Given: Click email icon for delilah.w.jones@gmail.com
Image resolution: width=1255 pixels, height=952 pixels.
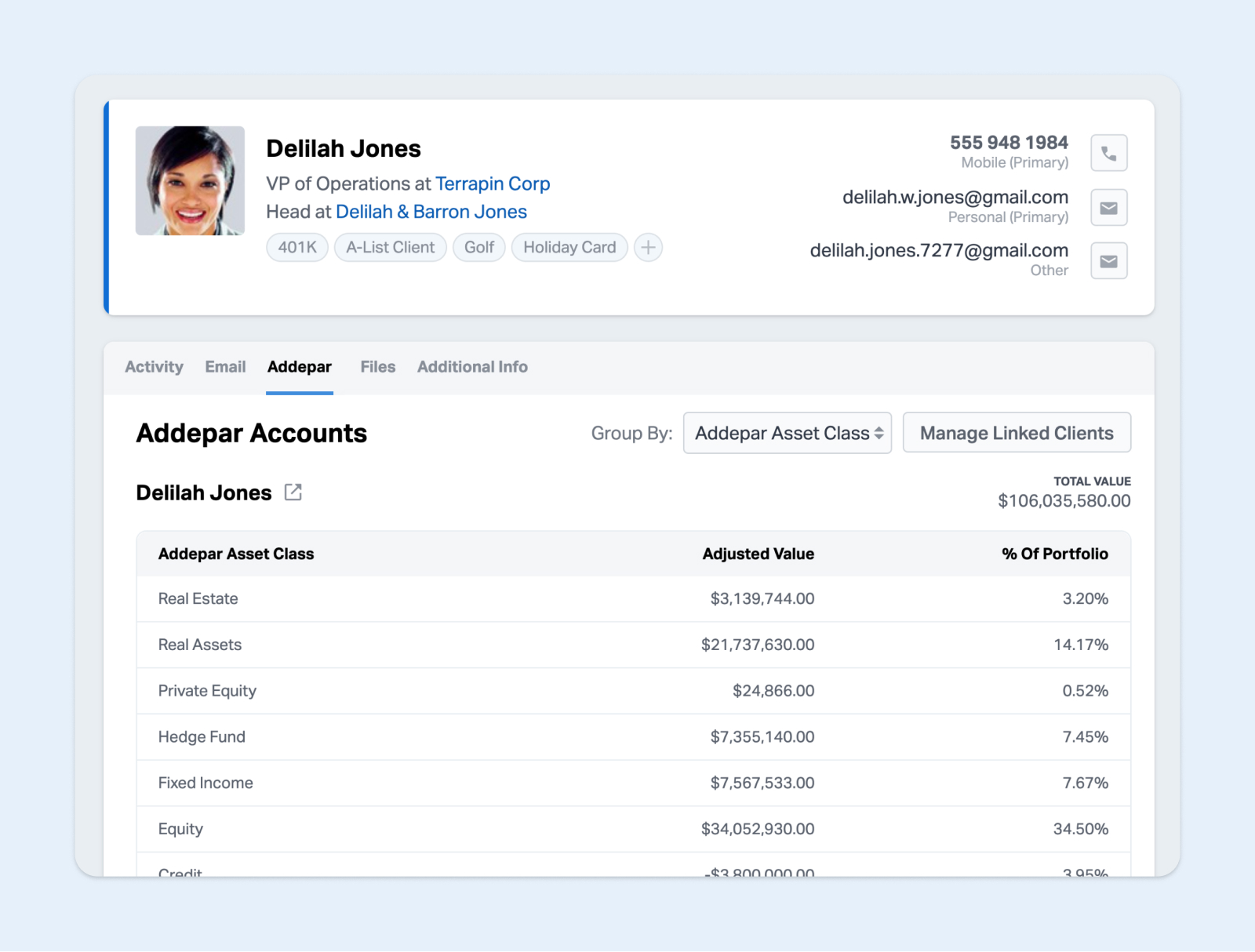Looking at the screenshot, I should click(1108, 208).
